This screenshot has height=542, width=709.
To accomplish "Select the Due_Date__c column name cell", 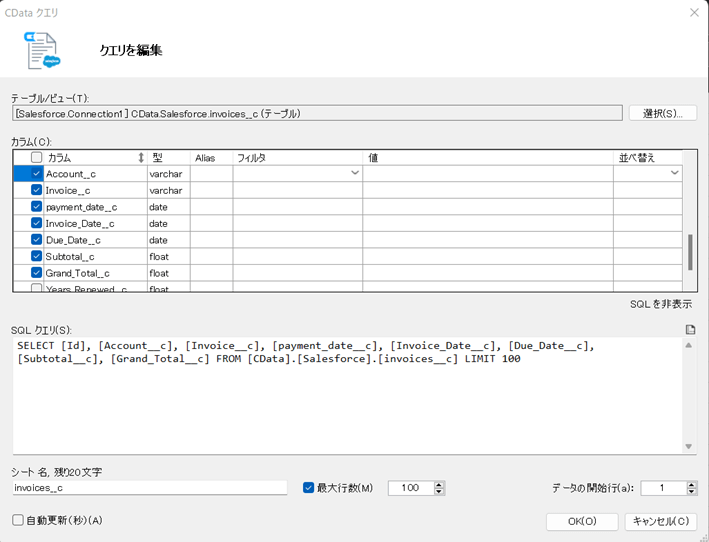I will (x=95, y=240).
